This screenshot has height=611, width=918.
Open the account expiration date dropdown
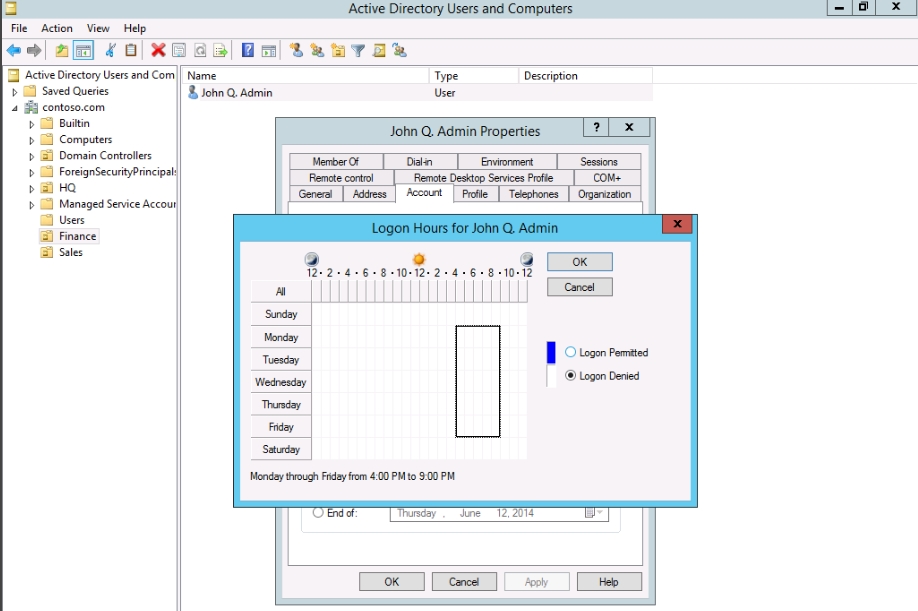(595, 513)
